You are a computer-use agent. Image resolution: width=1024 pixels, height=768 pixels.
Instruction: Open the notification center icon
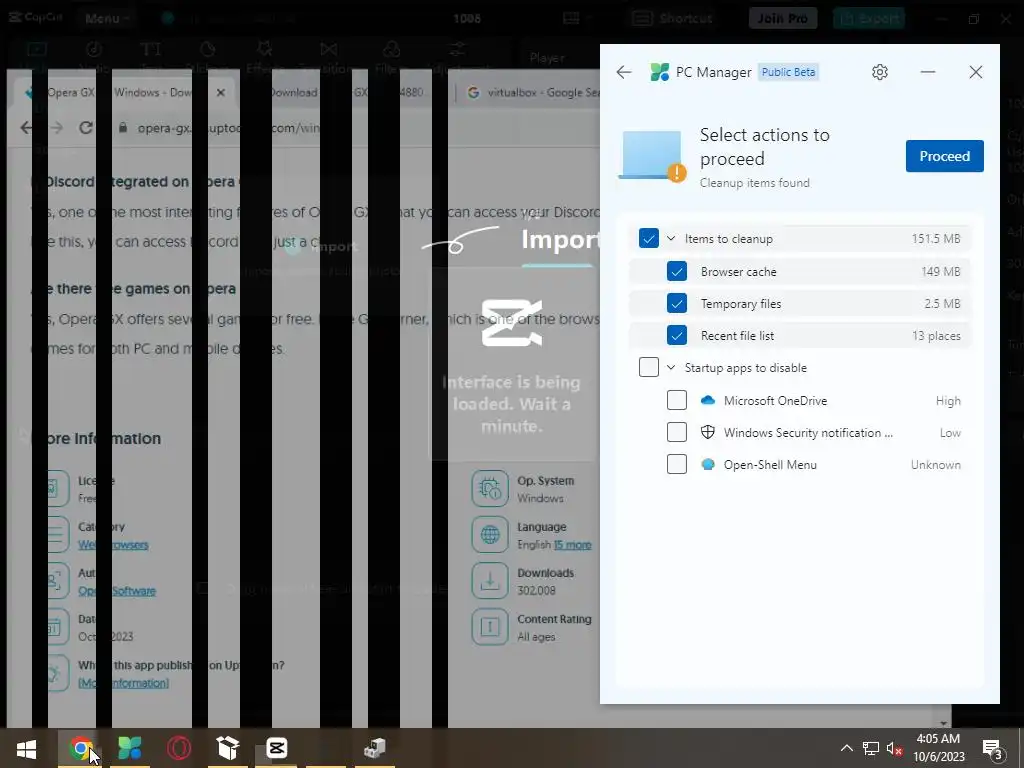click(x=992, y=748)
